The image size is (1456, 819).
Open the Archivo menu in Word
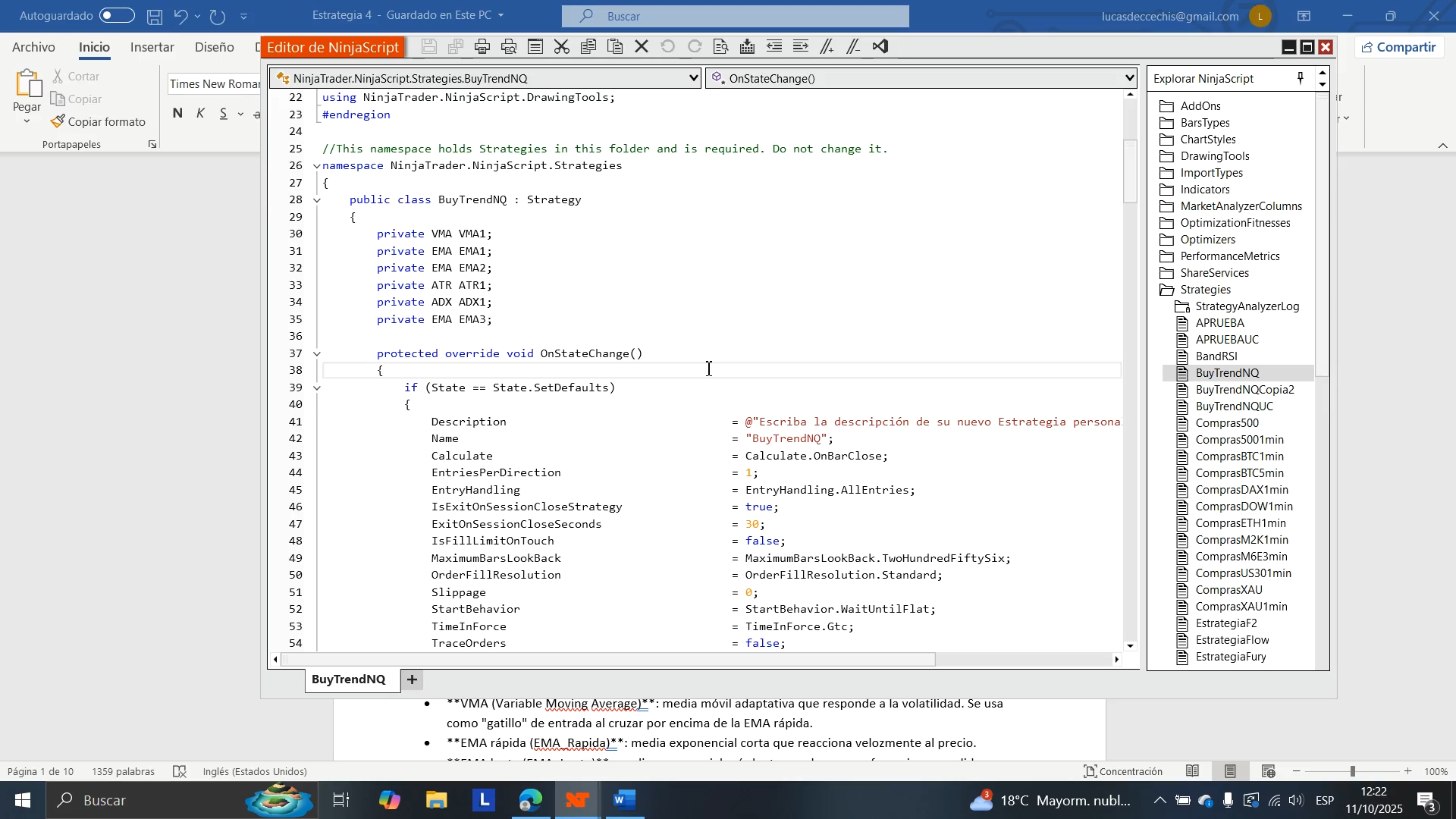(x=33, y=47)
